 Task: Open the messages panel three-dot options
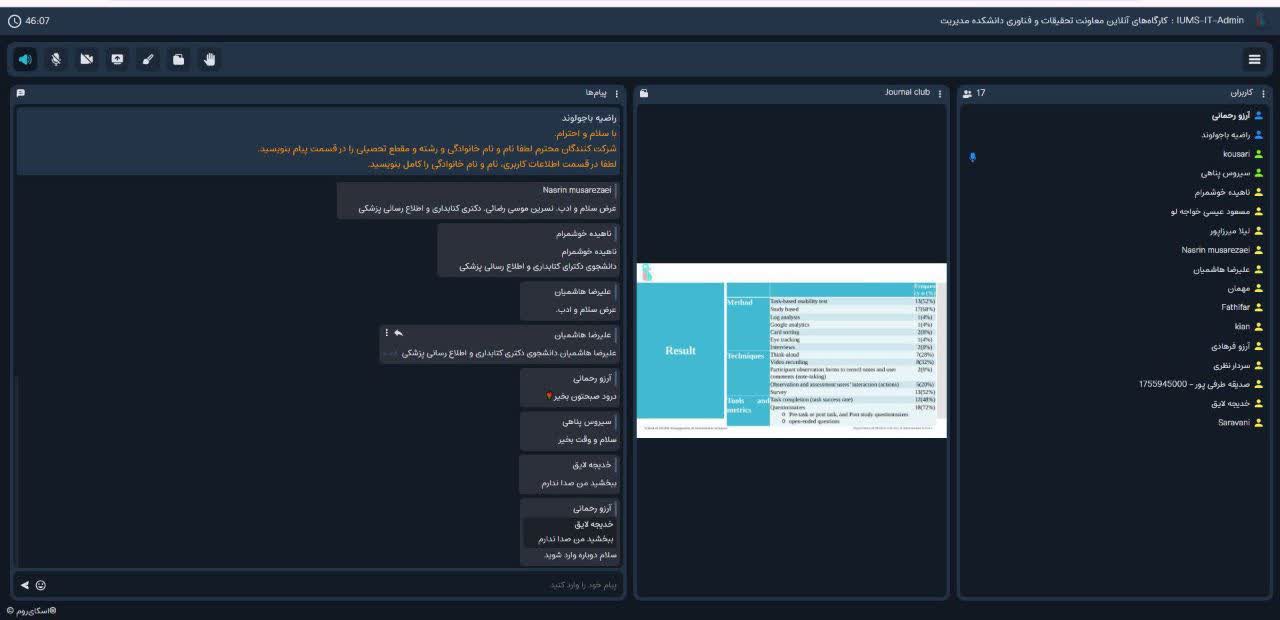616,94
